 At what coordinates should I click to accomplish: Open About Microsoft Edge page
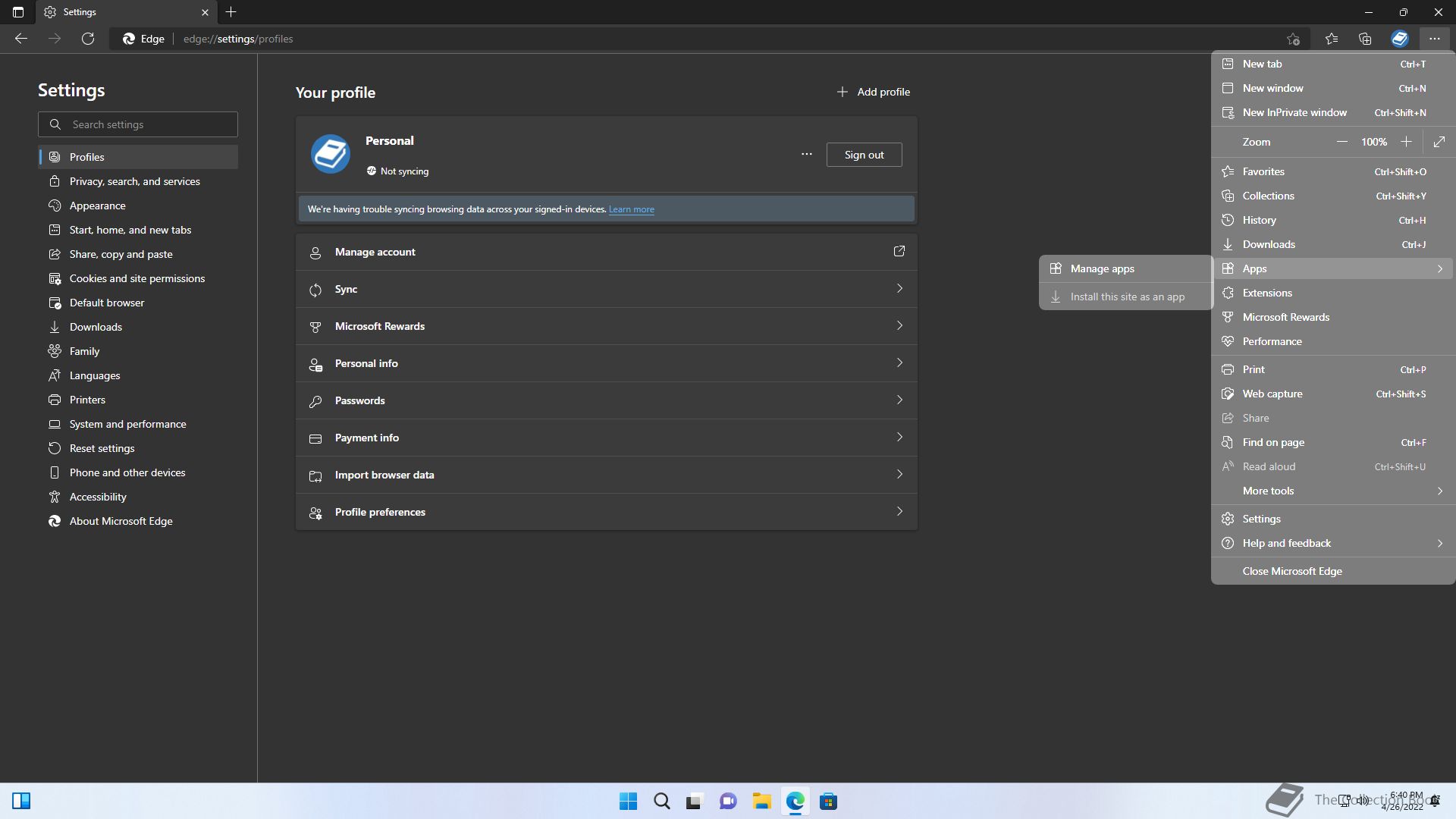(138, 521)
